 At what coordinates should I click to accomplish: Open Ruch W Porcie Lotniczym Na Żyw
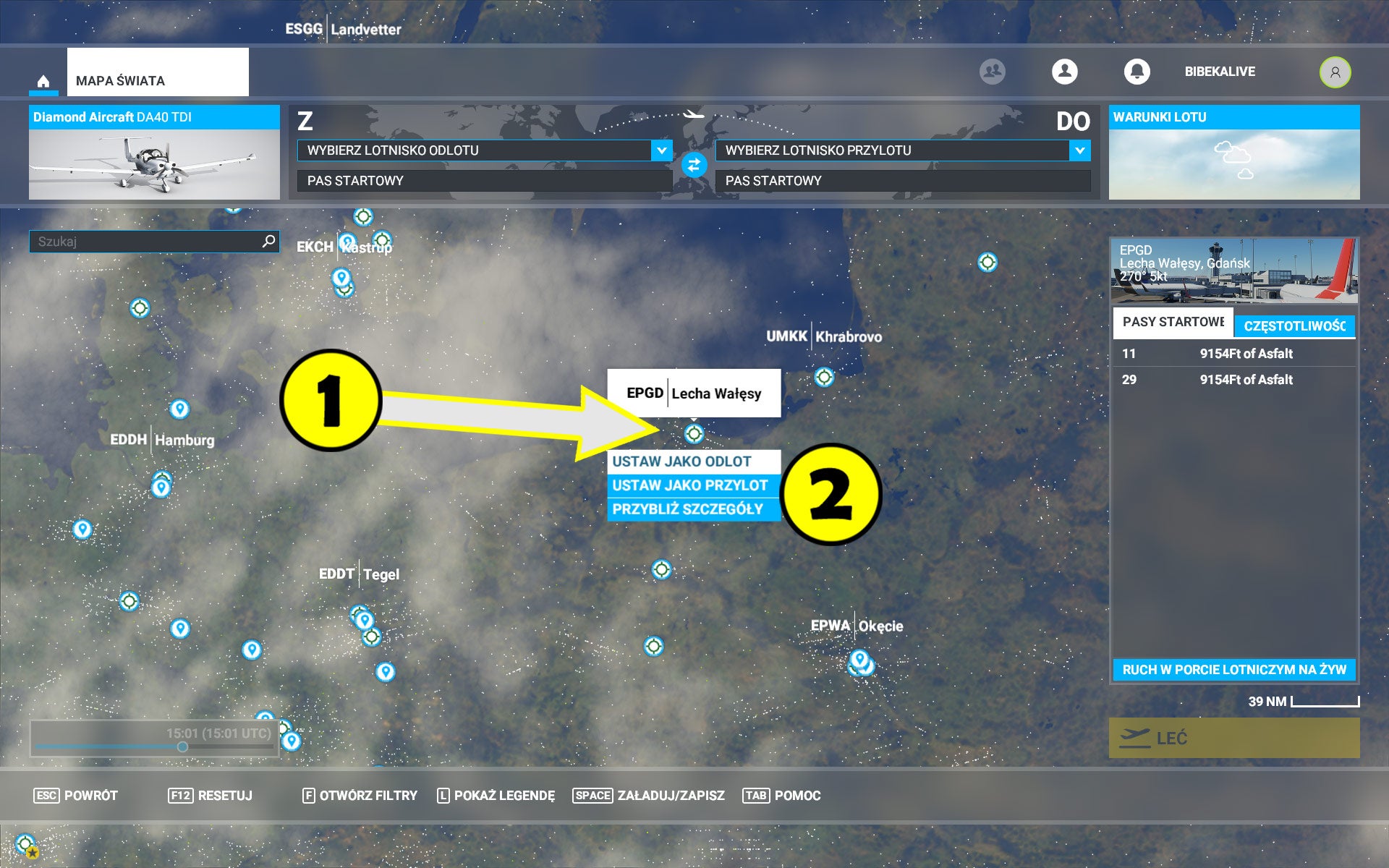(x=1233, y=671)
